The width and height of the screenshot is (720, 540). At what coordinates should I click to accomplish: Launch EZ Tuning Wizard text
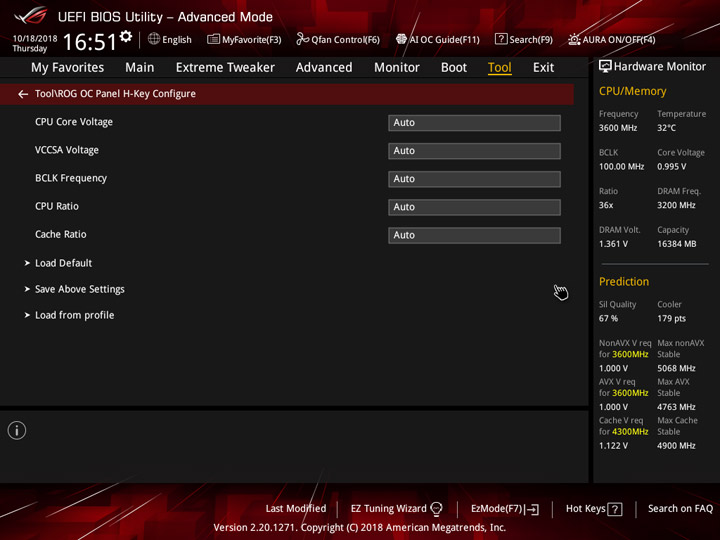click(388, 508)
